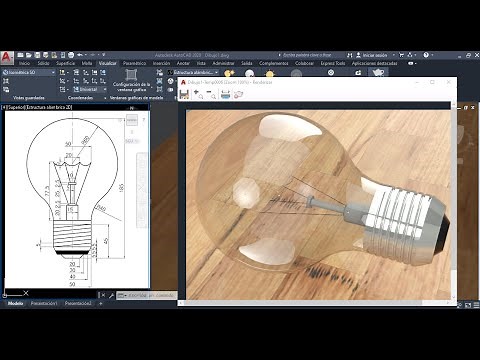Open the Superficie ribbon tab
This screenshot has height=360, width=480.
[65, 63]
